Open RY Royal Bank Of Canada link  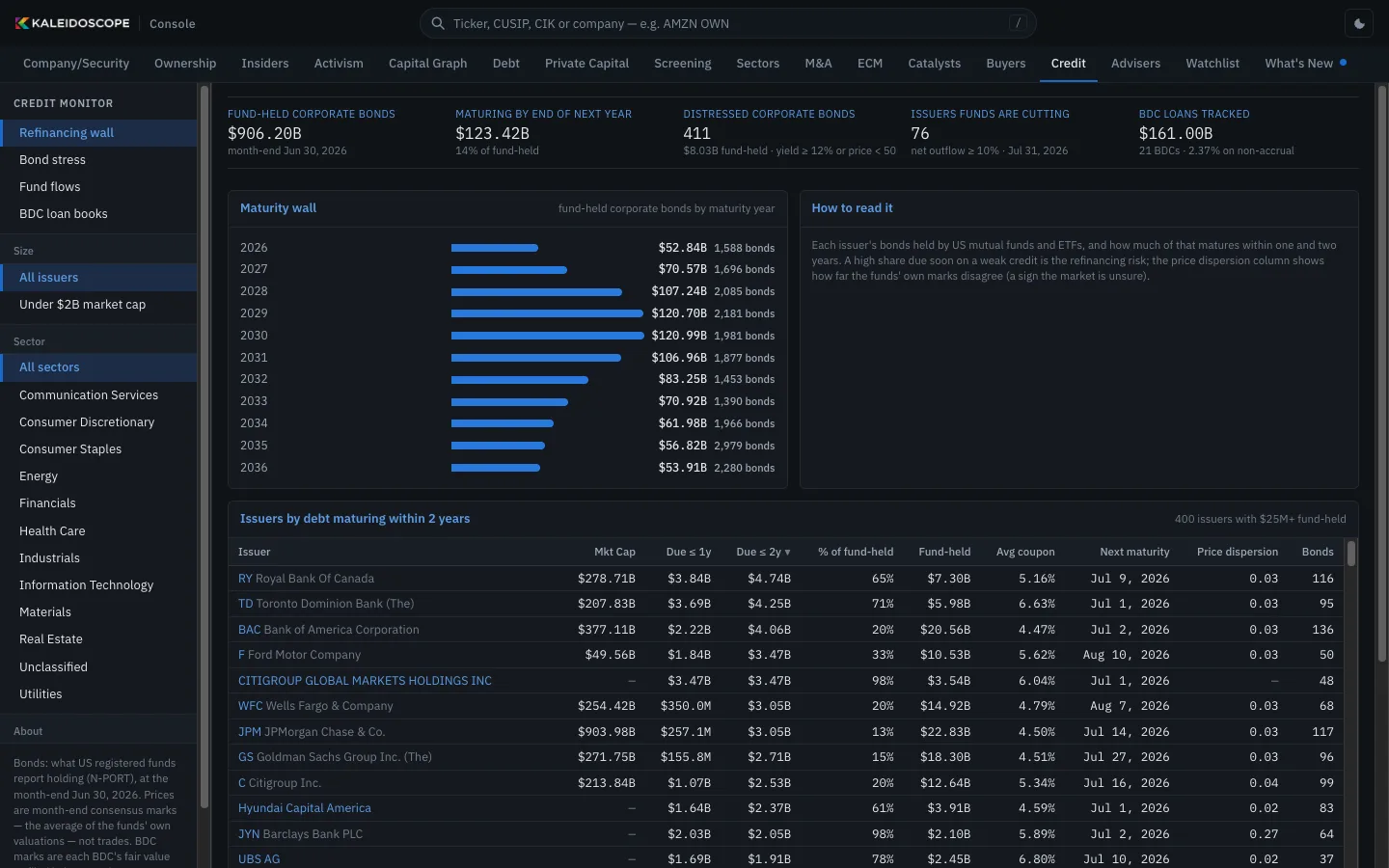click(306, 579)
